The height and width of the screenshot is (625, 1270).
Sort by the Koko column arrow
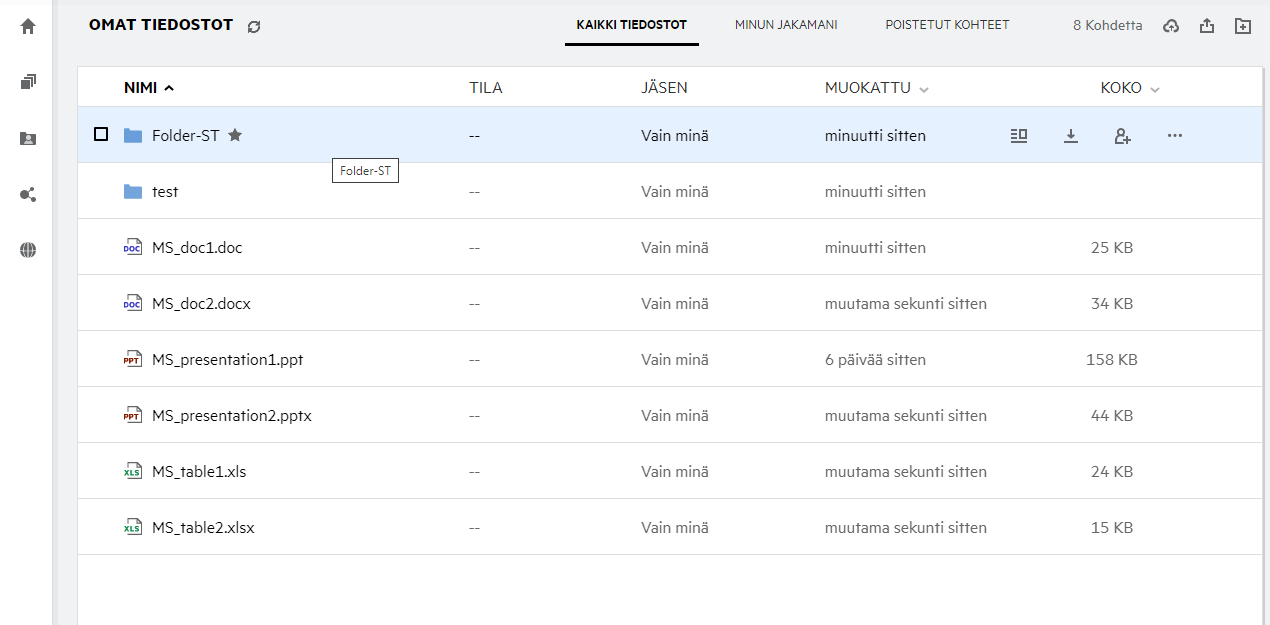[x=1155, y=89]
